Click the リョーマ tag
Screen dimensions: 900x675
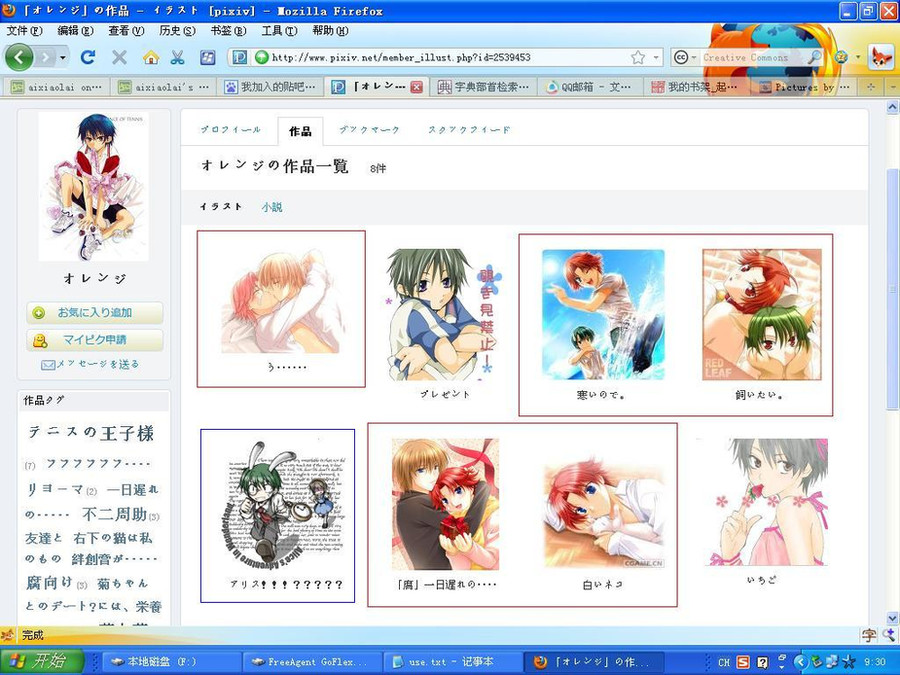[55, 489]
